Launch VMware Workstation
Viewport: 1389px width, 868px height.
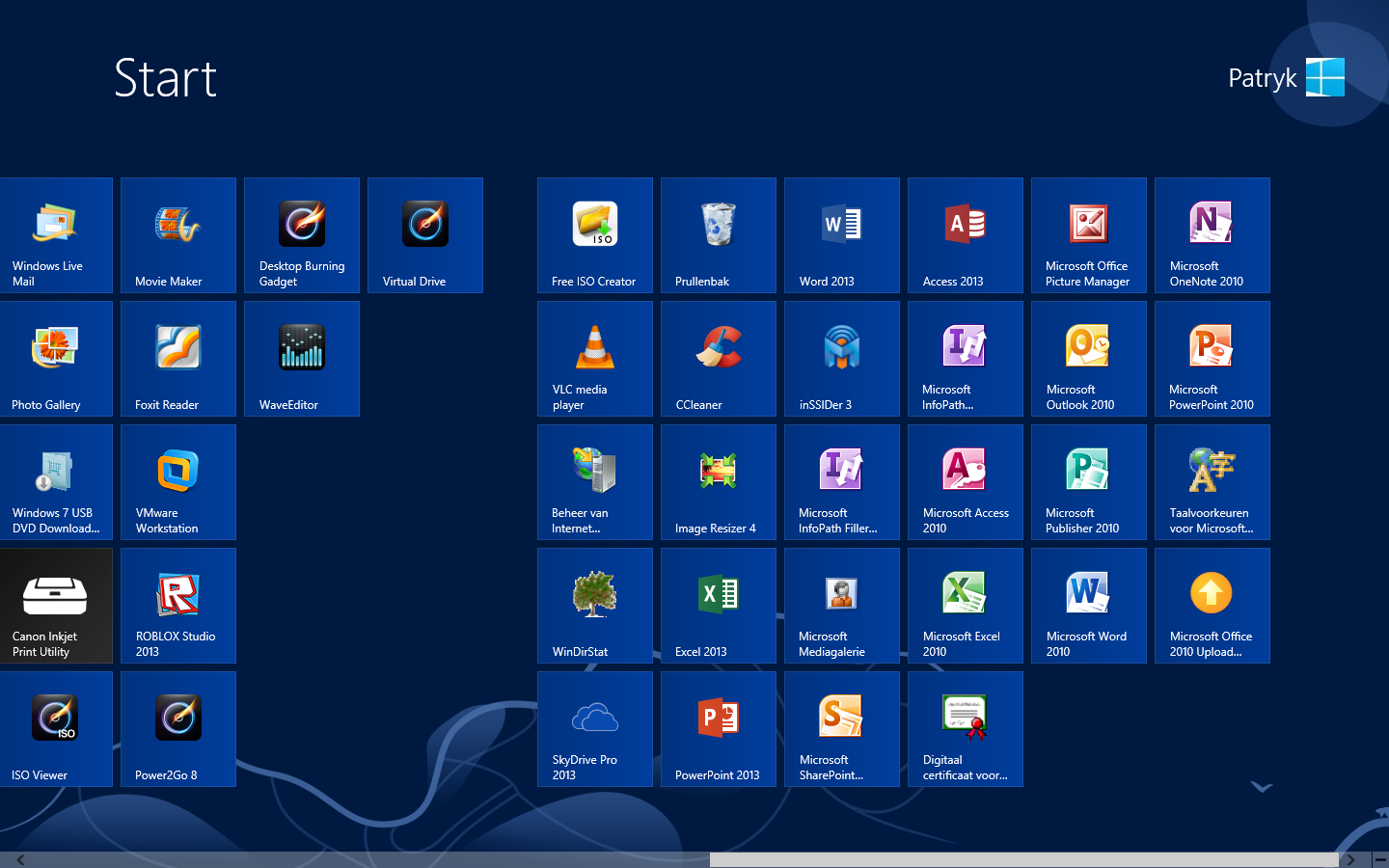pyautogui.click(x=178, y=482)
